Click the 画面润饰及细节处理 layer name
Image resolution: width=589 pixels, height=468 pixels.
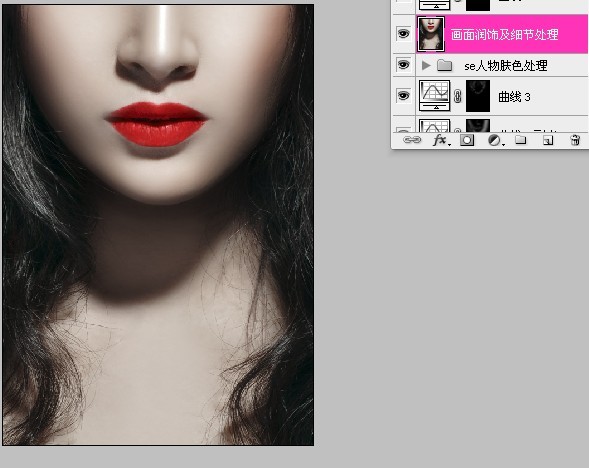point(504,35)
